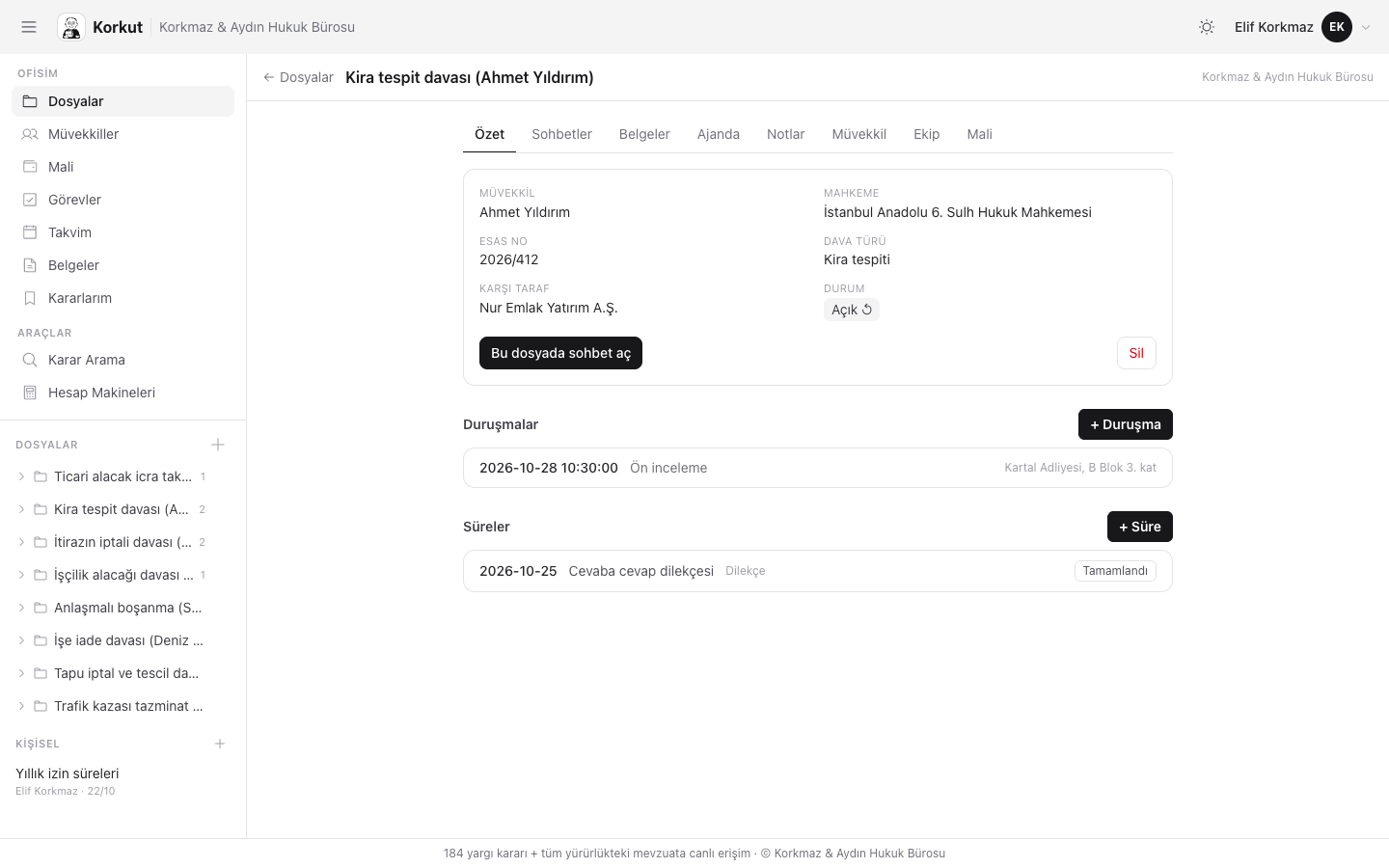Switch to the Ajanda tab

tap(719, 134)
